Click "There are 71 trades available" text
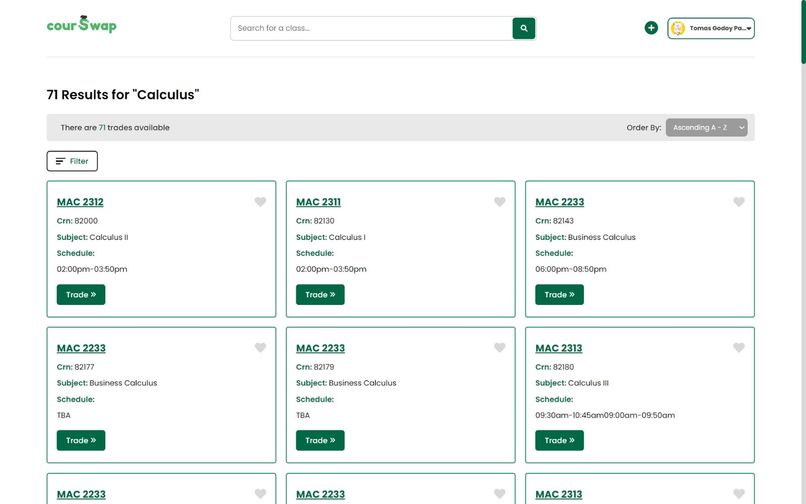Viewport: 806px width, 504px height. point(115,128)
